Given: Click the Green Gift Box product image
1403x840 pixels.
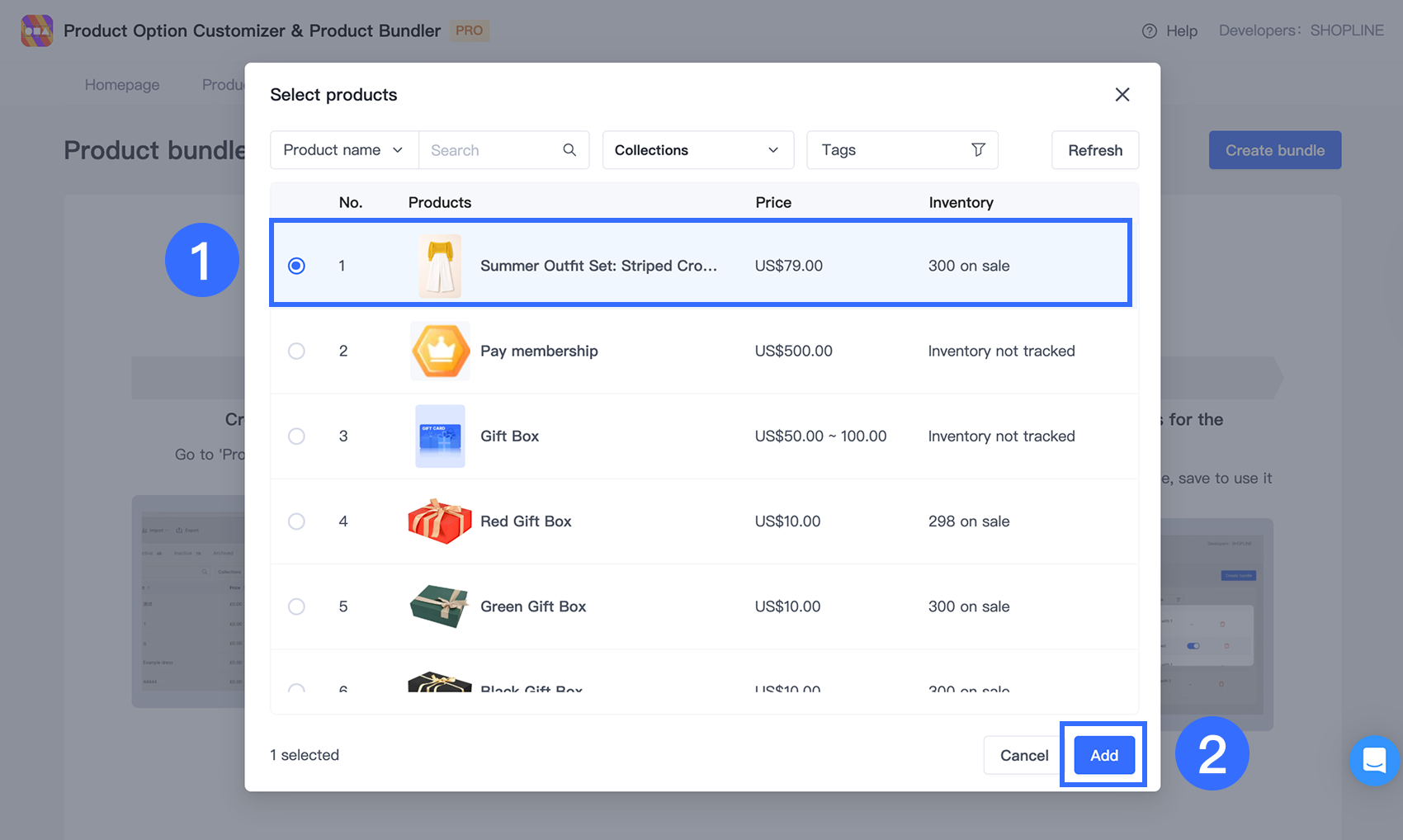Looking at the screenshot, I should (x=440, y=606).
